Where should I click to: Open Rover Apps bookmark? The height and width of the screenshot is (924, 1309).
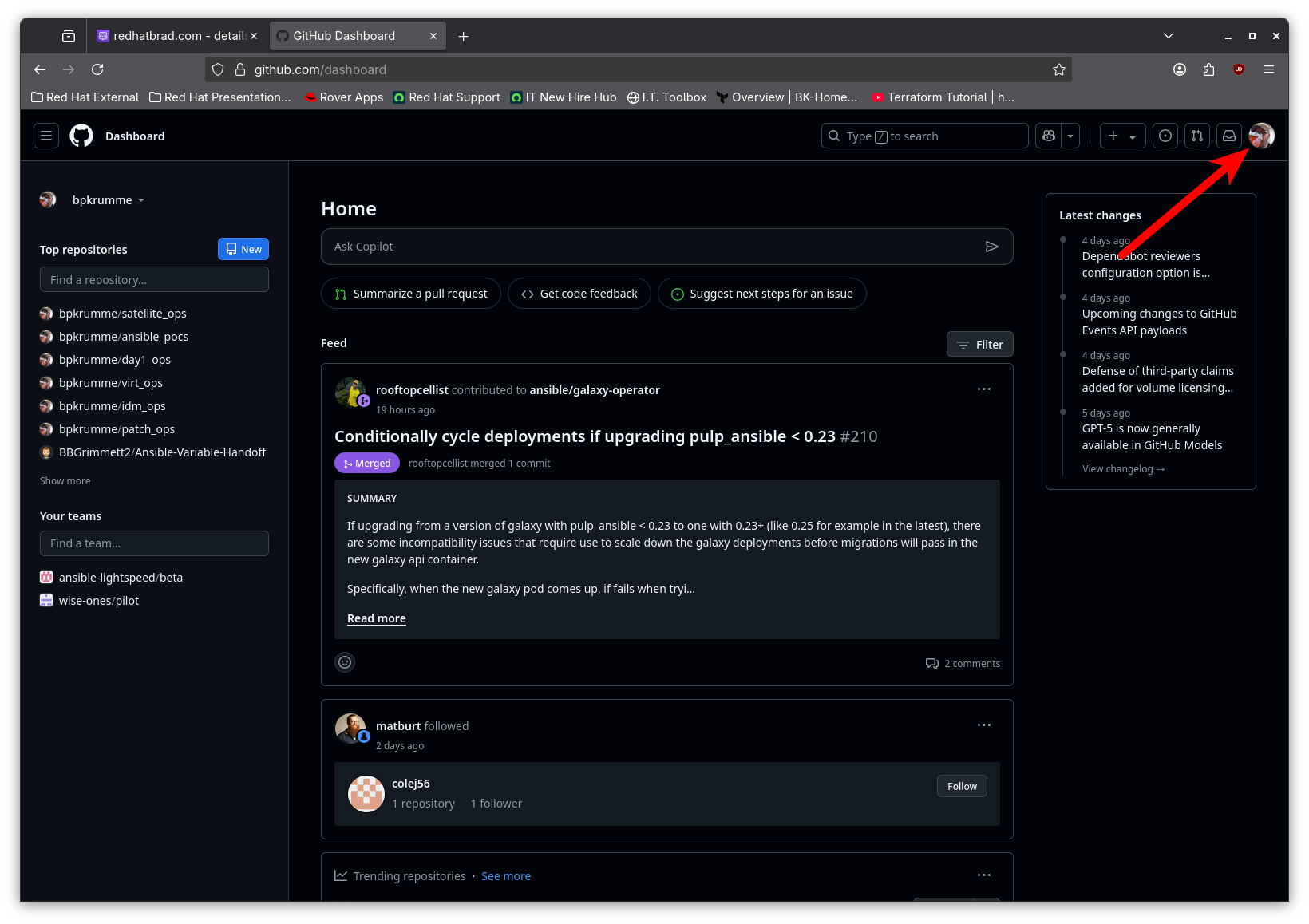(344, 97)
